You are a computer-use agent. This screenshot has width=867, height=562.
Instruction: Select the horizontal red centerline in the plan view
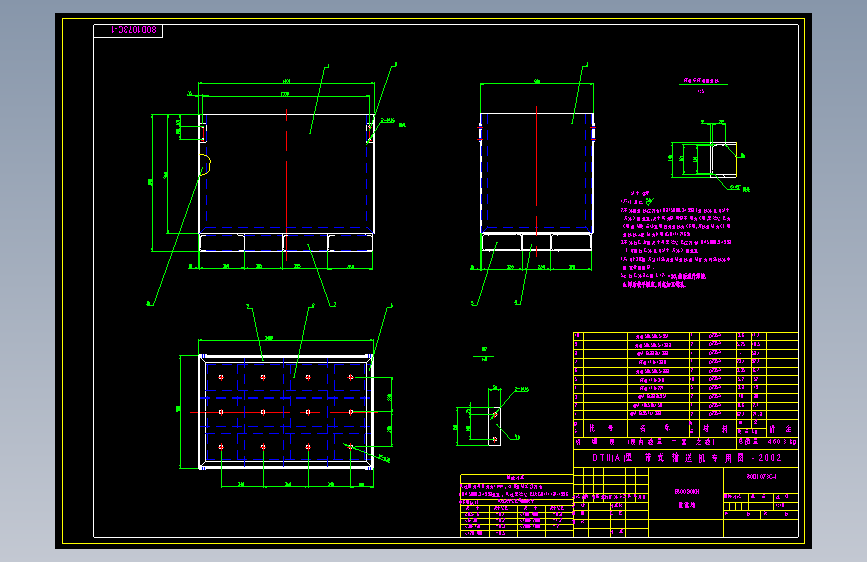click(284, 412)
